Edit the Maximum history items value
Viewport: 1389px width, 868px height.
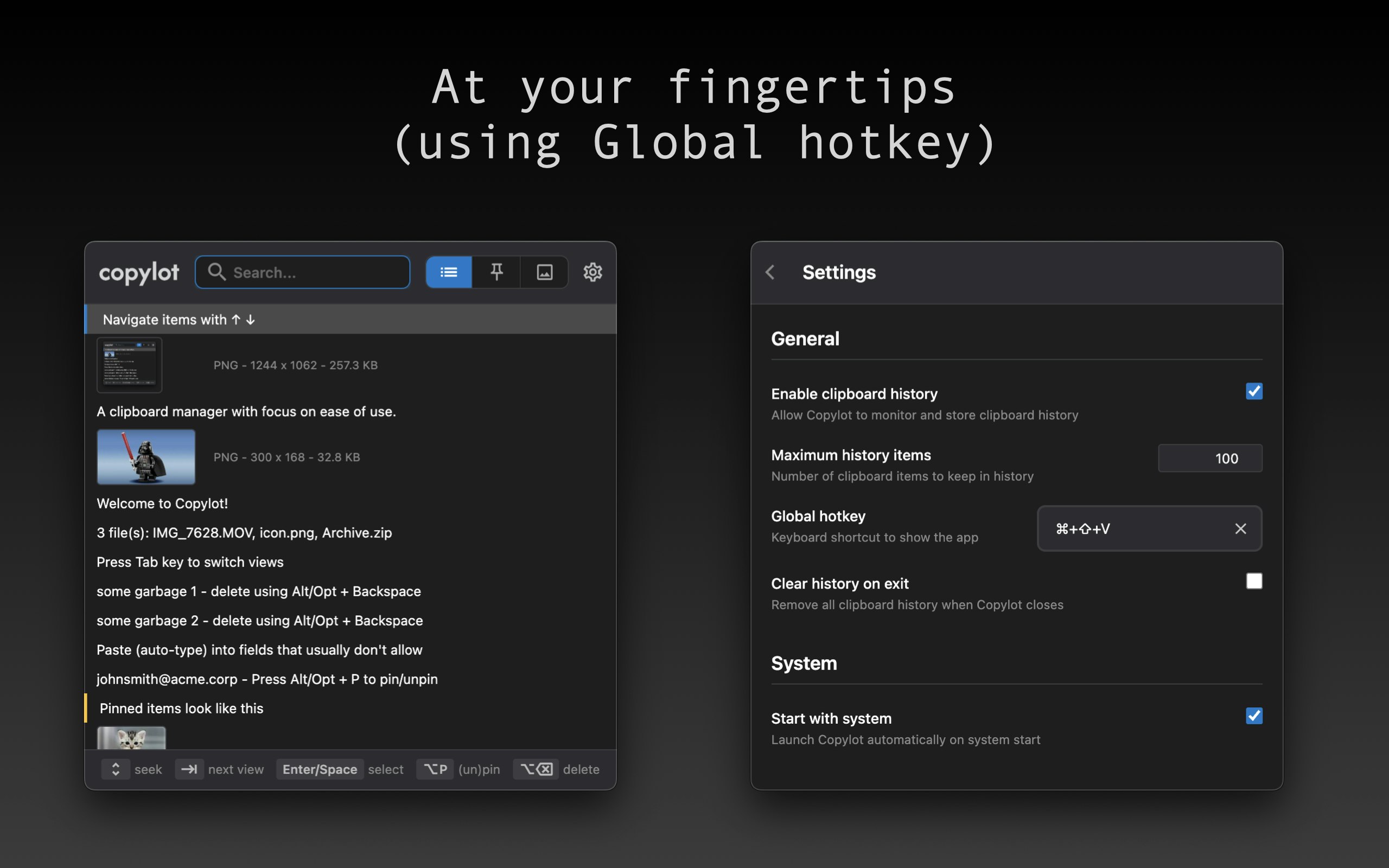pos(1209,458)
